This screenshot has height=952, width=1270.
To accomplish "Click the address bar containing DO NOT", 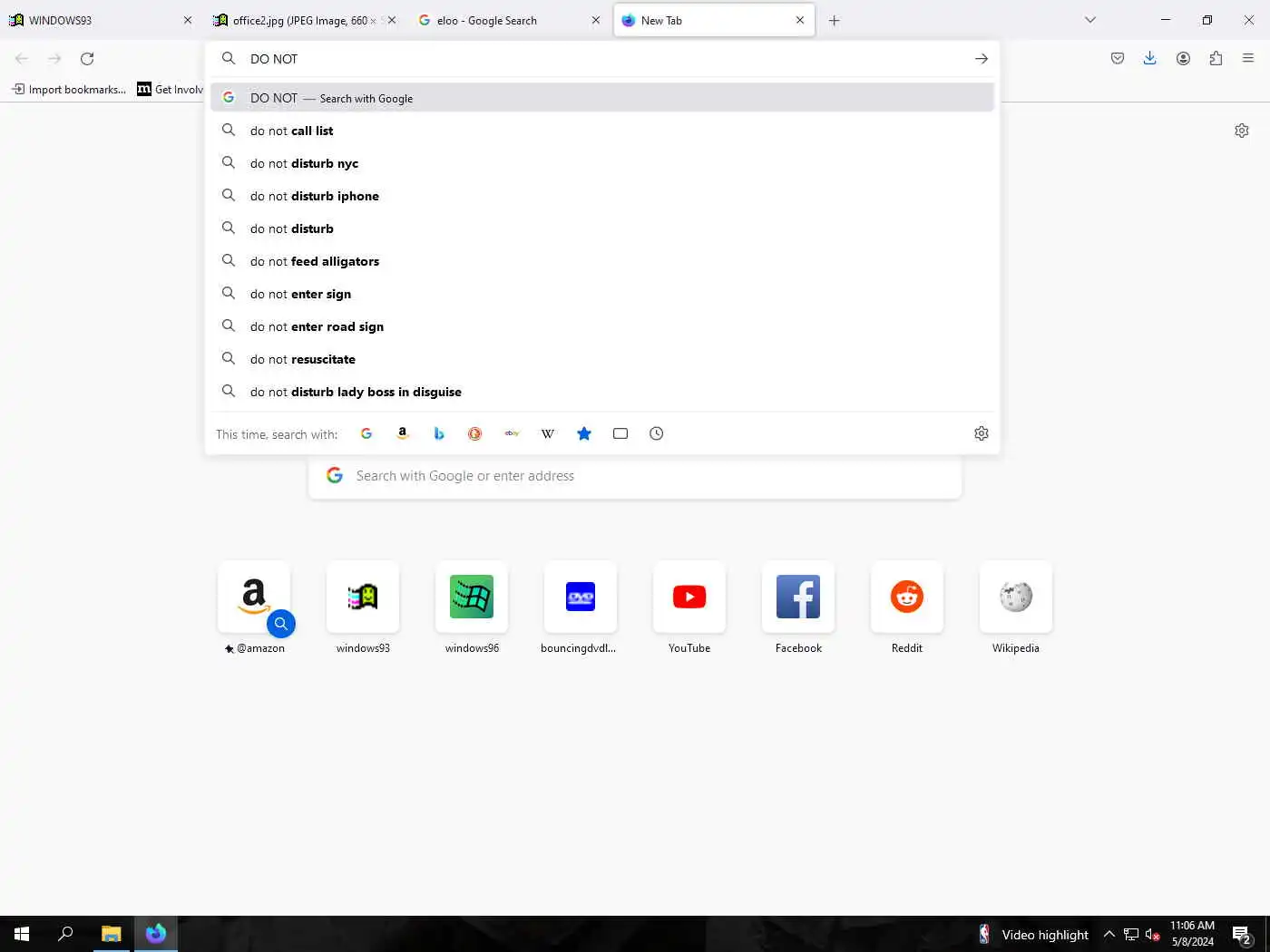I will click(x=603, y=59).
